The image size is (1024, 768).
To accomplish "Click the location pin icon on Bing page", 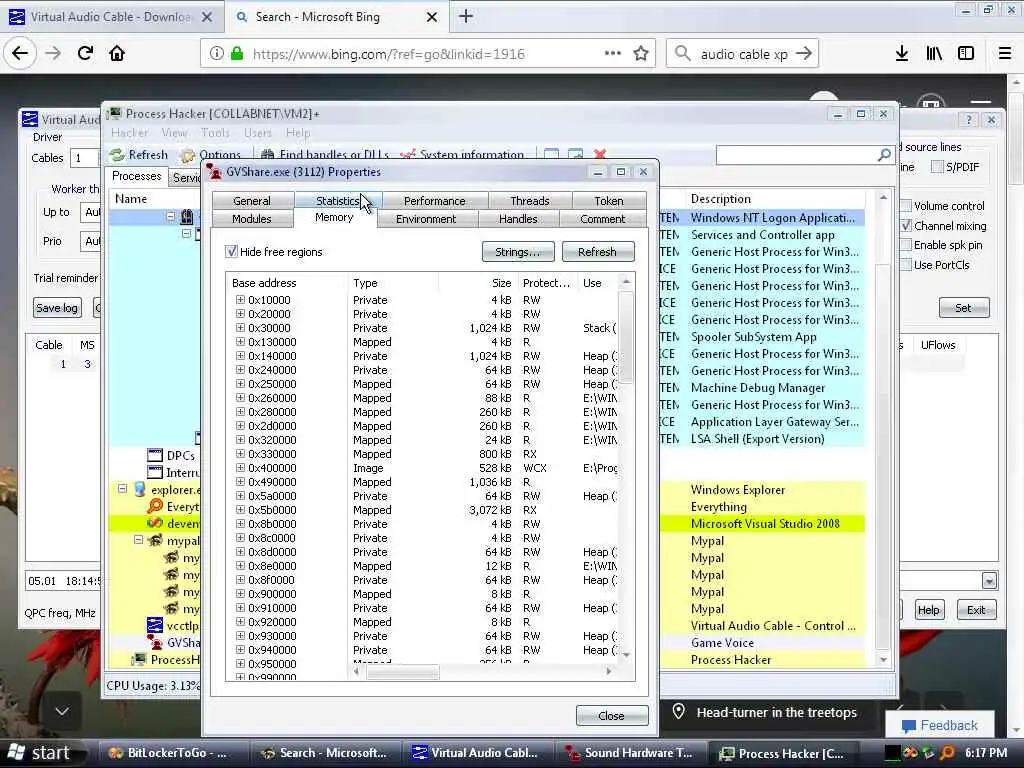I will coord(679,712).
